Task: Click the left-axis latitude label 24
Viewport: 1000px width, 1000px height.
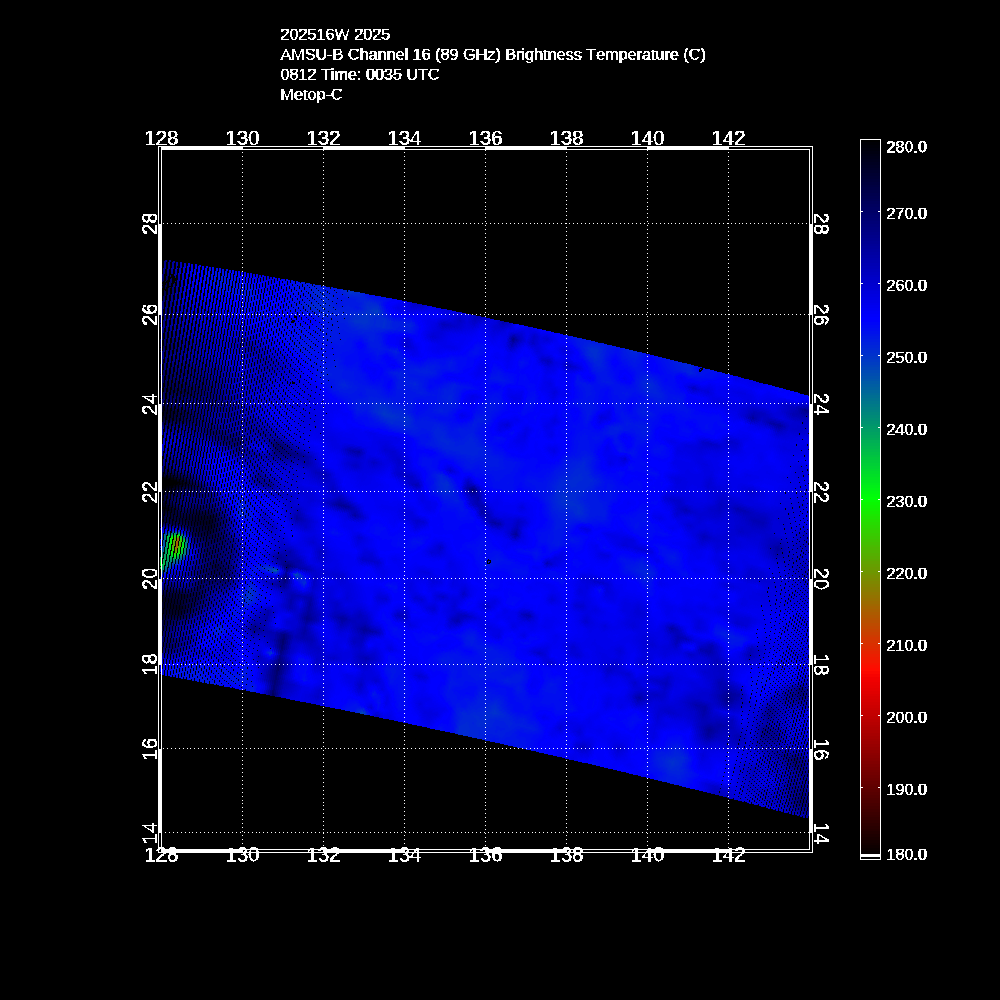Action: [149, 404]
